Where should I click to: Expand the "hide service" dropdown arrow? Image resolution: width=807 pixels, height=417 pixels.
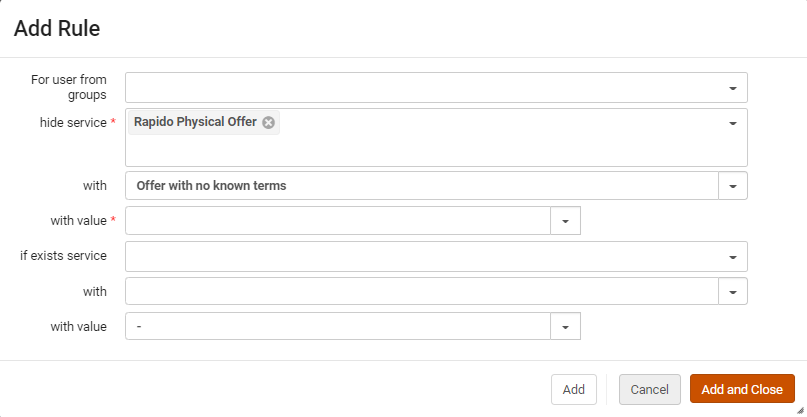733,123
